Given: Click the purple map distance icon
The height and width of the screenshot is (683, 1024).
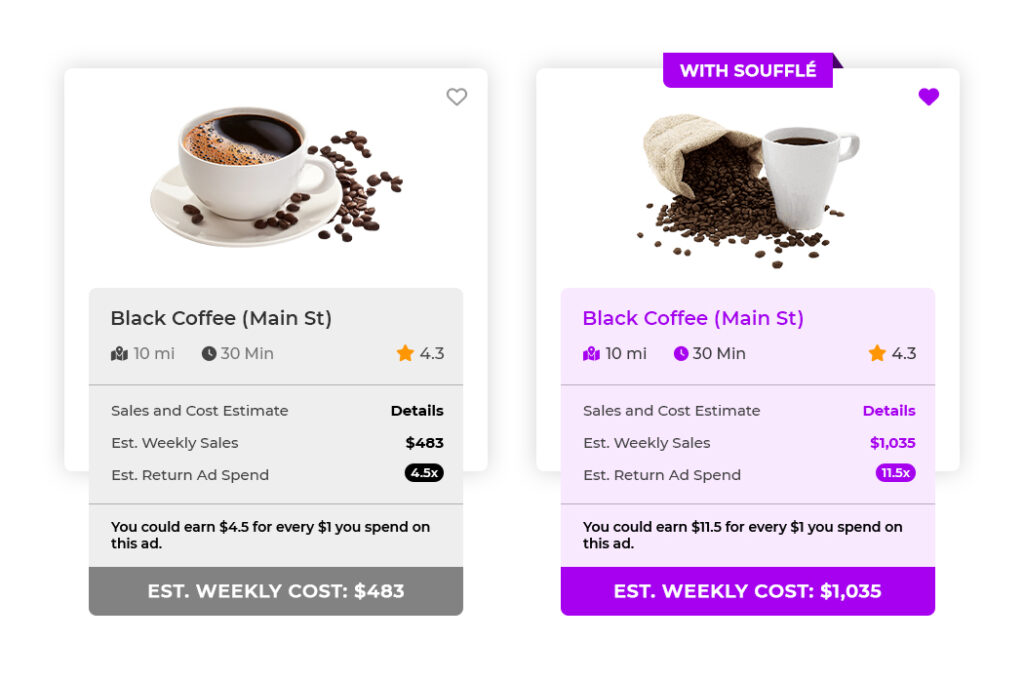Looking at the screenshot, I should (591, 354).
